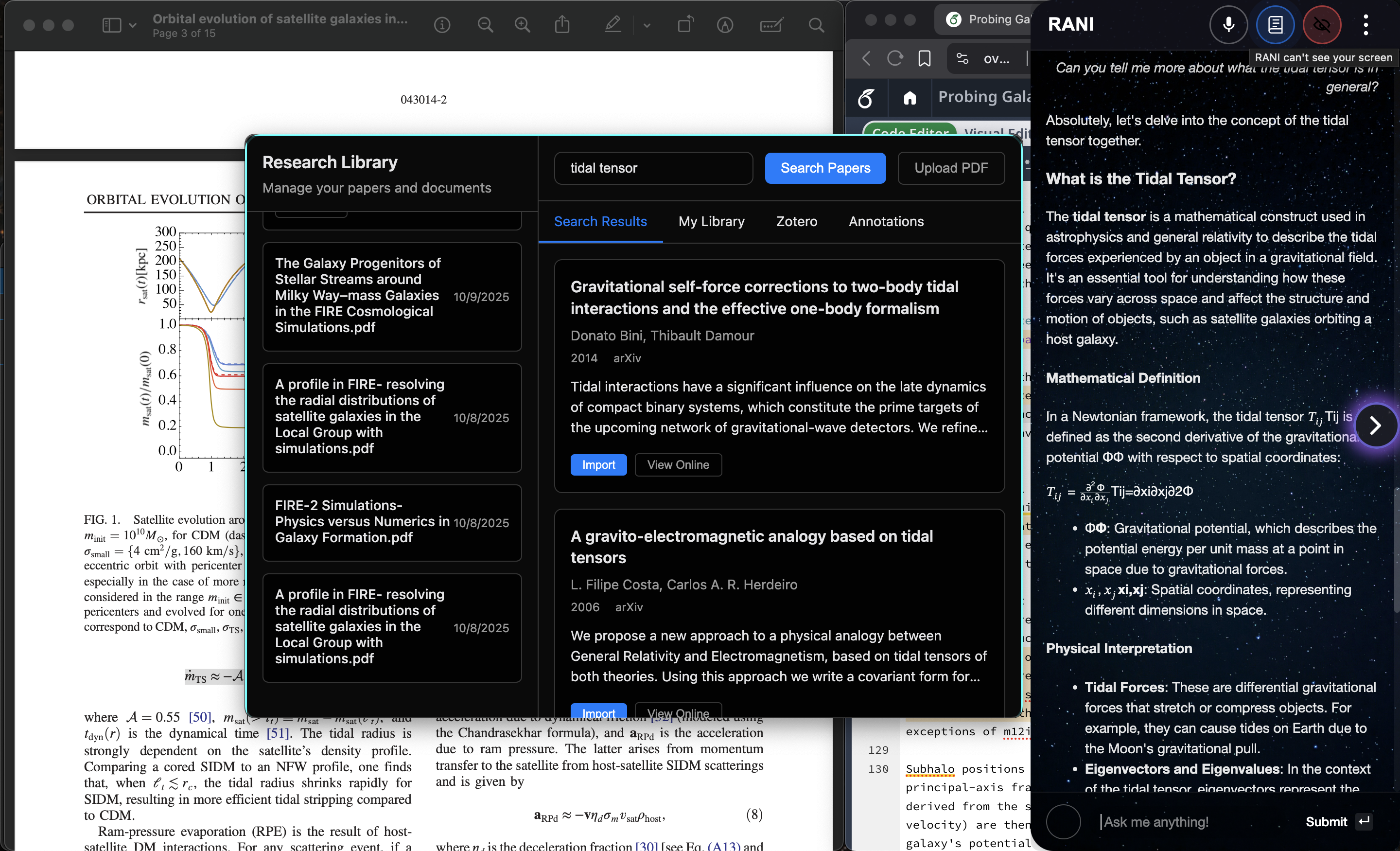Open the RANI document library icon

click(x=1275, y=24)
